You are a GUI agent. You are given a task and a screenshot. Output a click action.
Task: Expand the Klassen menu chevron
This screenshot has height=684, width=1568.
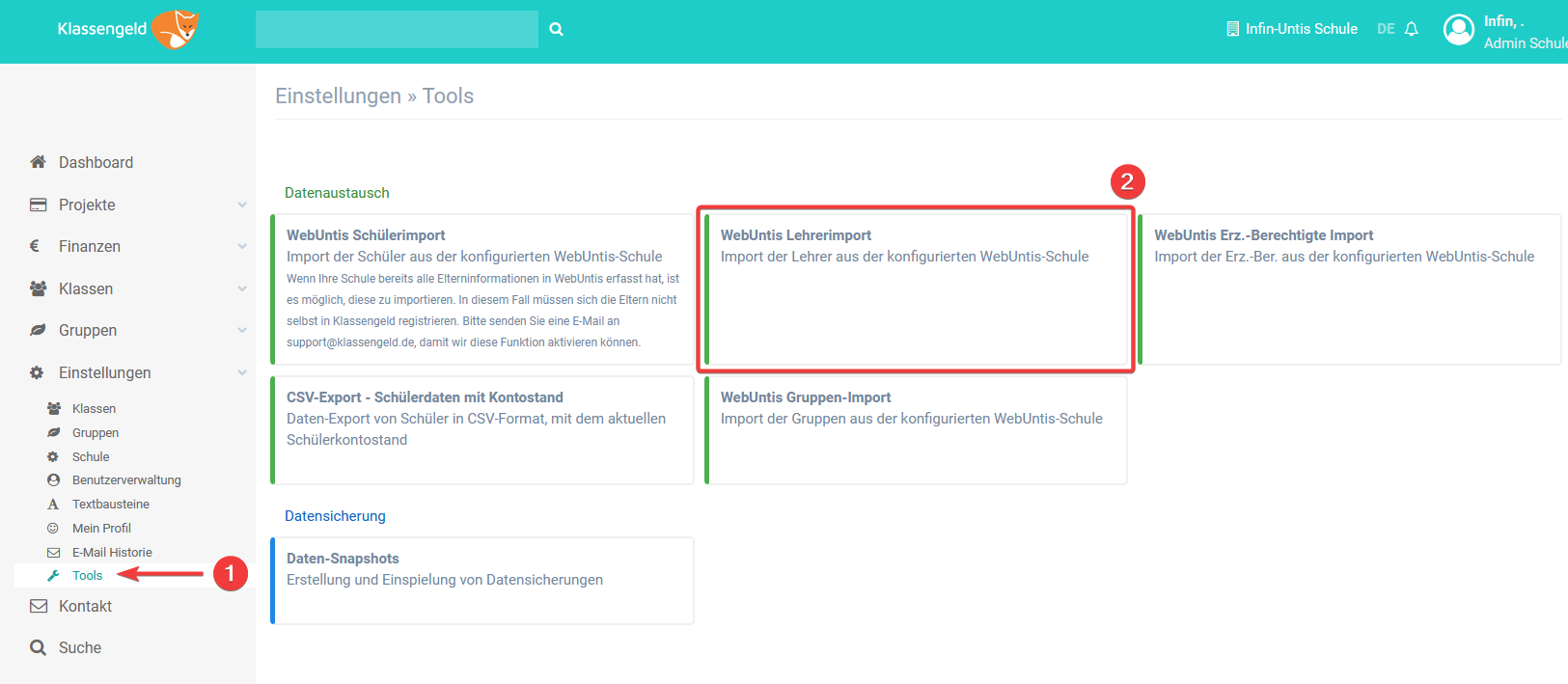242,288
